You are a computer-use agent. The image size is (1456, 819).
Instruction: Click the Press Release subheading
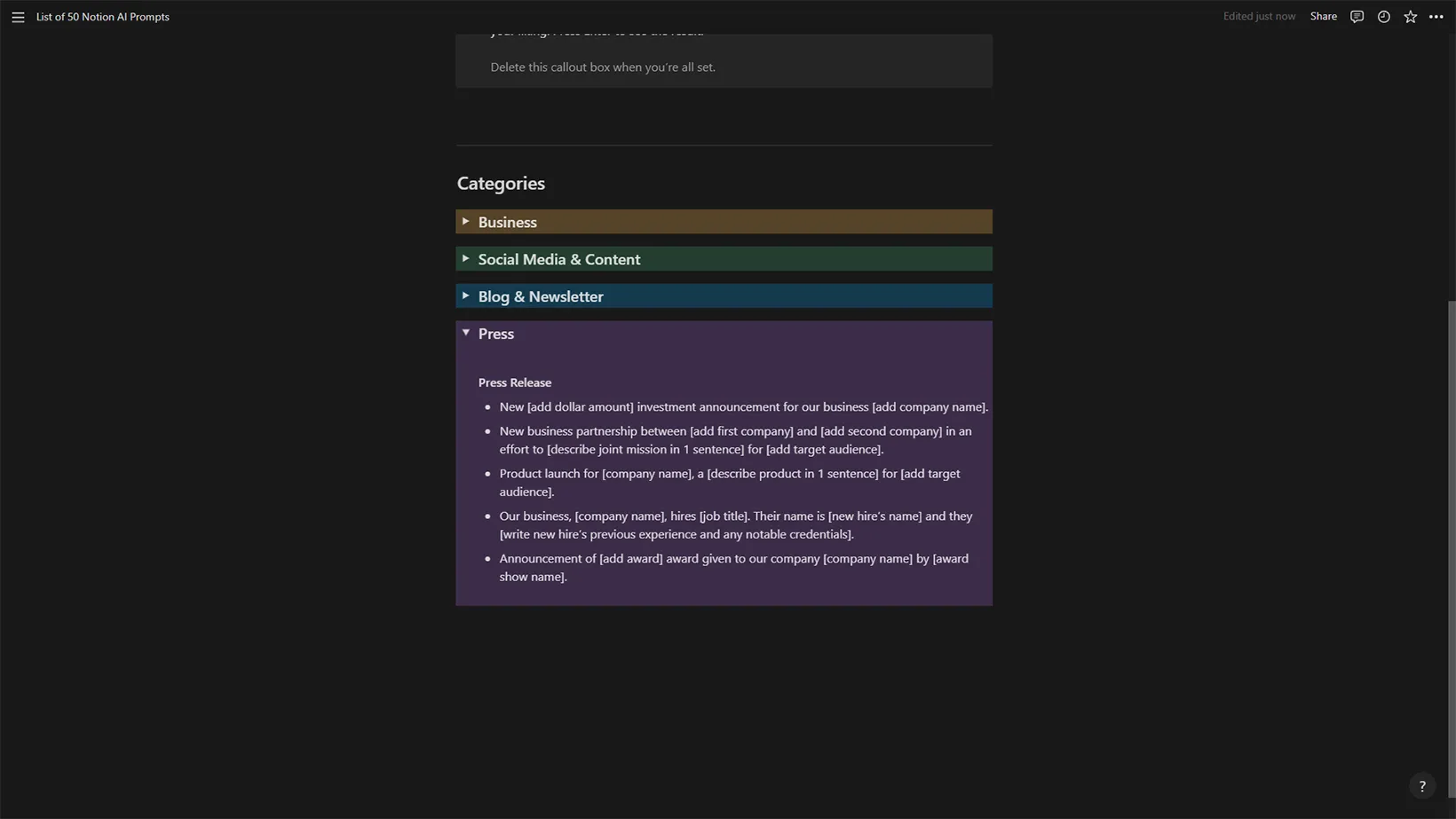click(515, 382)
